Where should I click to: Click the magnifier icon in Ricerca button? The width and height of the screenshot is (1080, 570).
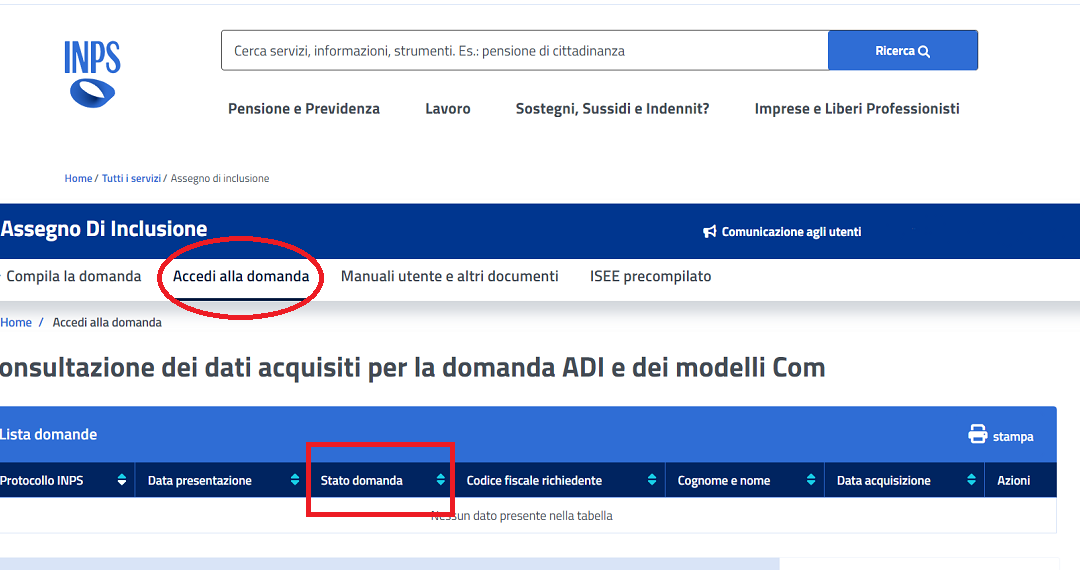point(924,52)
